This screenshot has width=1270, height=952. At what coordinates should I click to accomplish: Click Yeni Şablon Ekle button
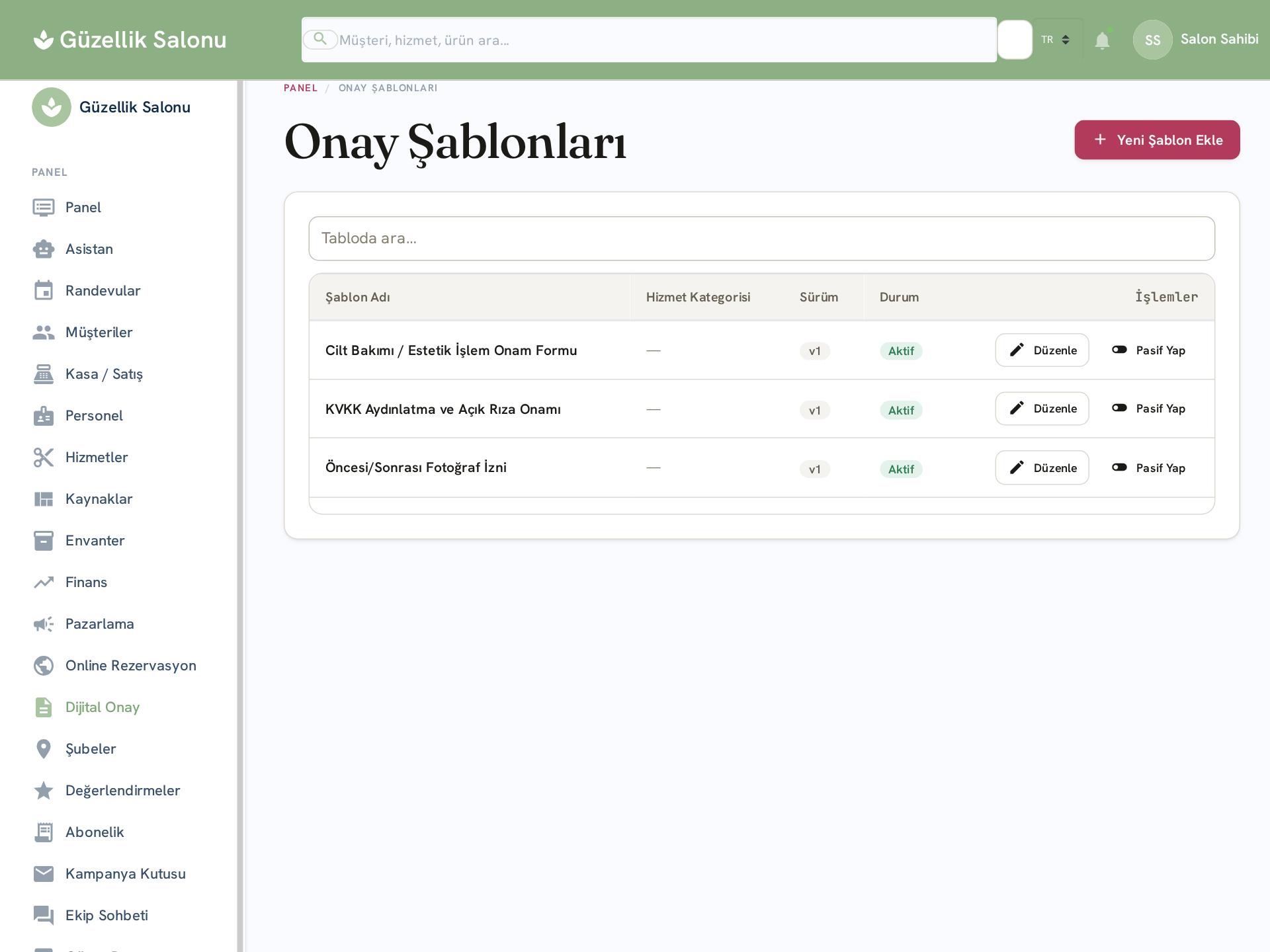click(1157, 139)
